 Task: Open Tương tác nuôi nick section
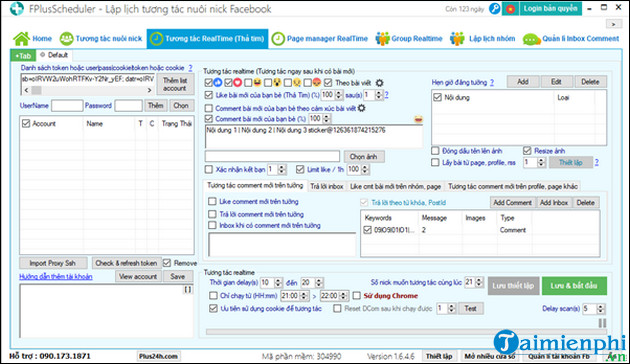[x=100, y=39]
